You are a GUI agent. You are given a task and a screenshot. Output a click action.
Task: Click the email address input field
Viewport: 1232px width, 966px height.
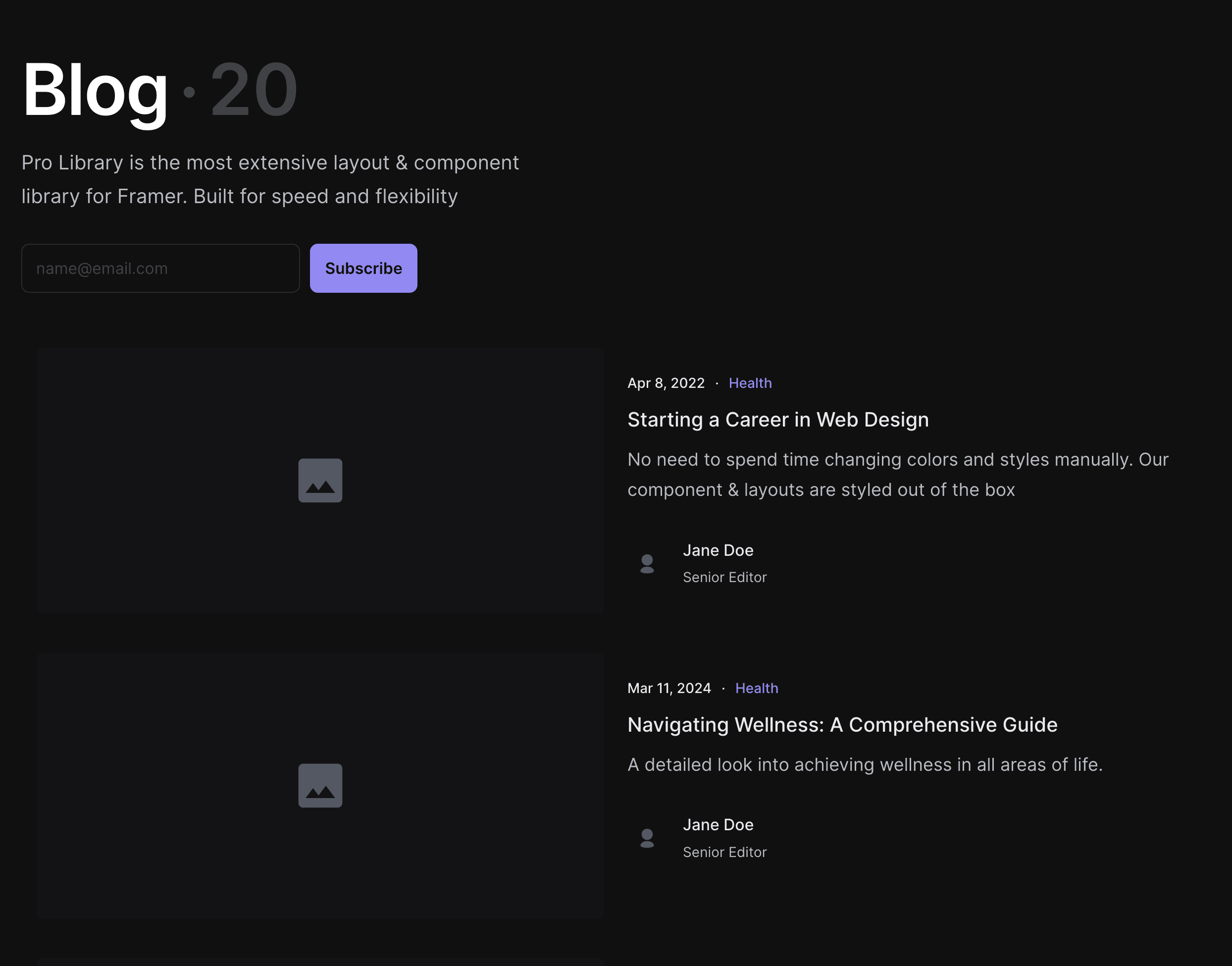point(160,268)
